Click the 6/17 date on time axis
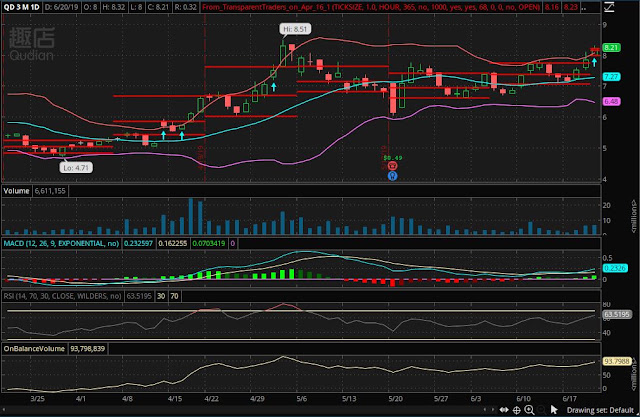640x417 pixels. click(x=569, y=398)
